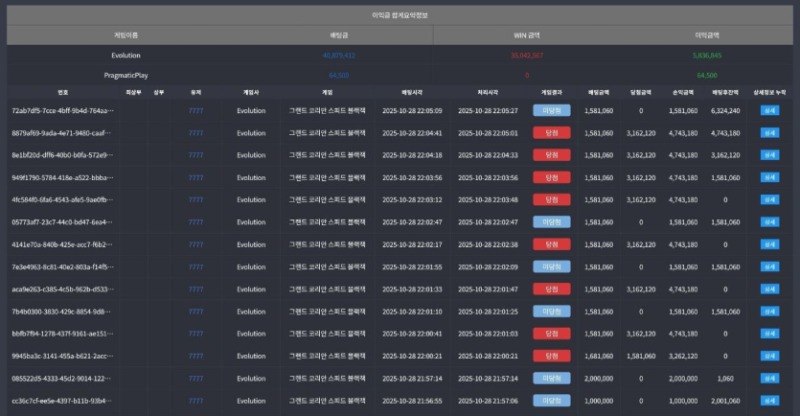The height and width of the screenshot is (416, 800).
Task: Click the 배팅금액 column header
Action: pos(597,92)
